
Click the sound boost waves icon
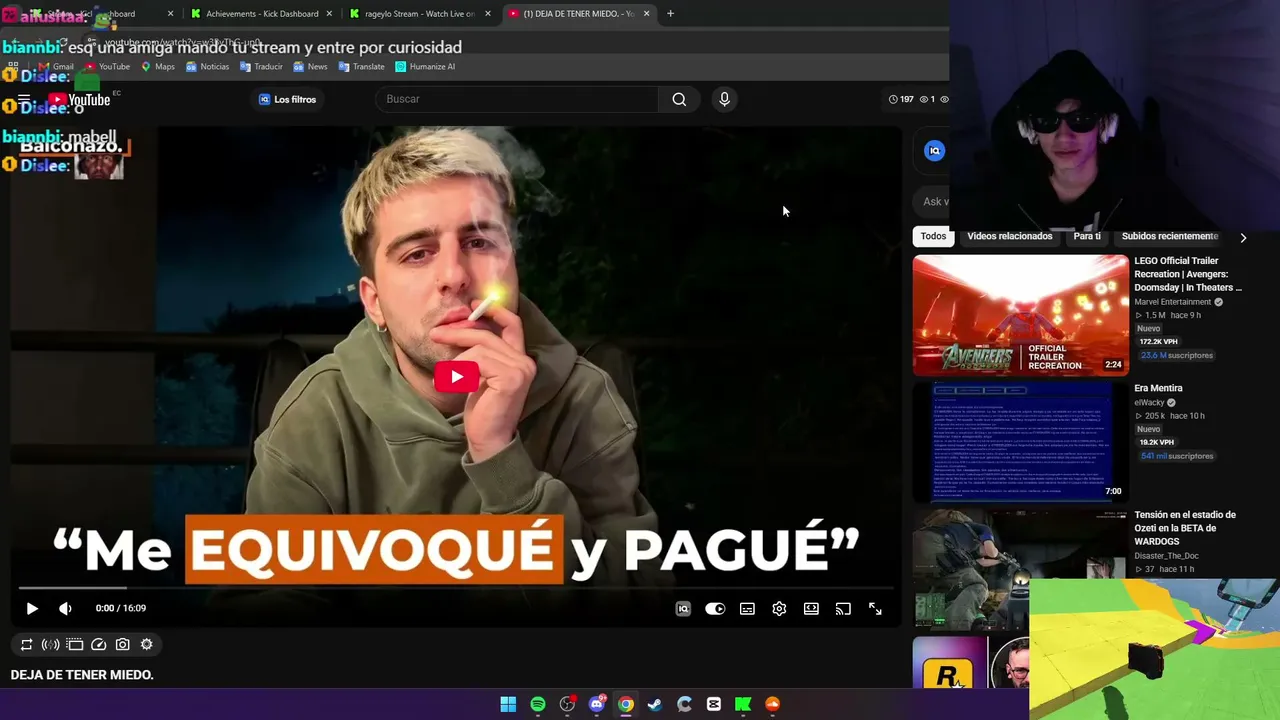(x=51, y=645)
